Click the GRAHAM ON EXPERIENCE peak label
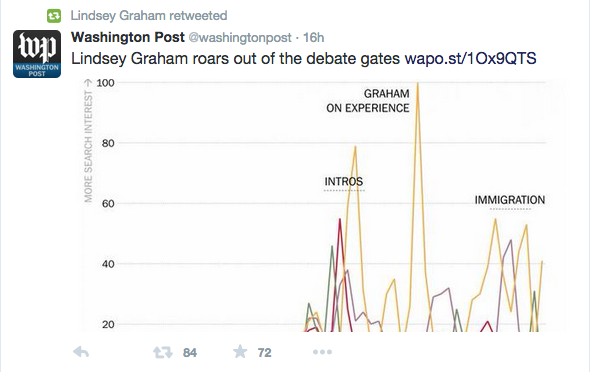This screenshot has height=372, width=590. [368, 101]
